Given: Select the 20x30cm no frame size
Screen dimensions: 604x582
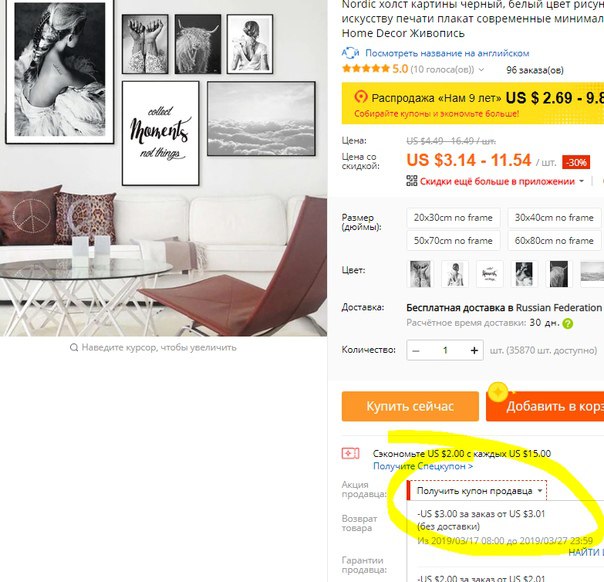Looking at the screenshot, I should point(453,218).
